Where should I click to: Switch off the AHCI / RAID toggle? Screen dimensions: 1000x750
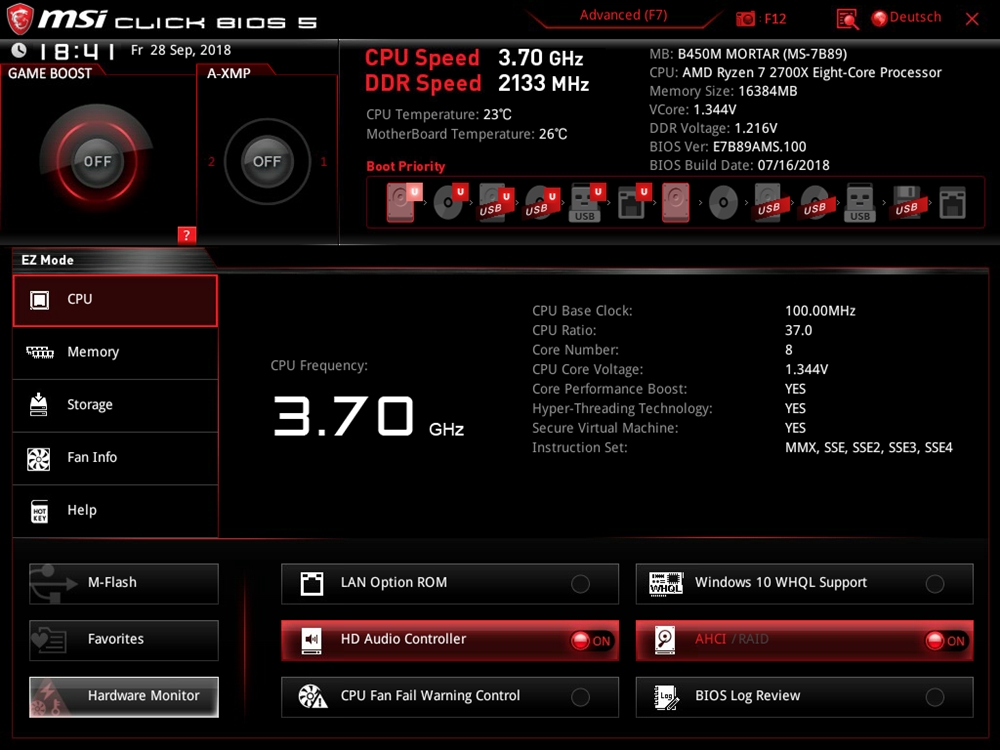click(946, 641)
